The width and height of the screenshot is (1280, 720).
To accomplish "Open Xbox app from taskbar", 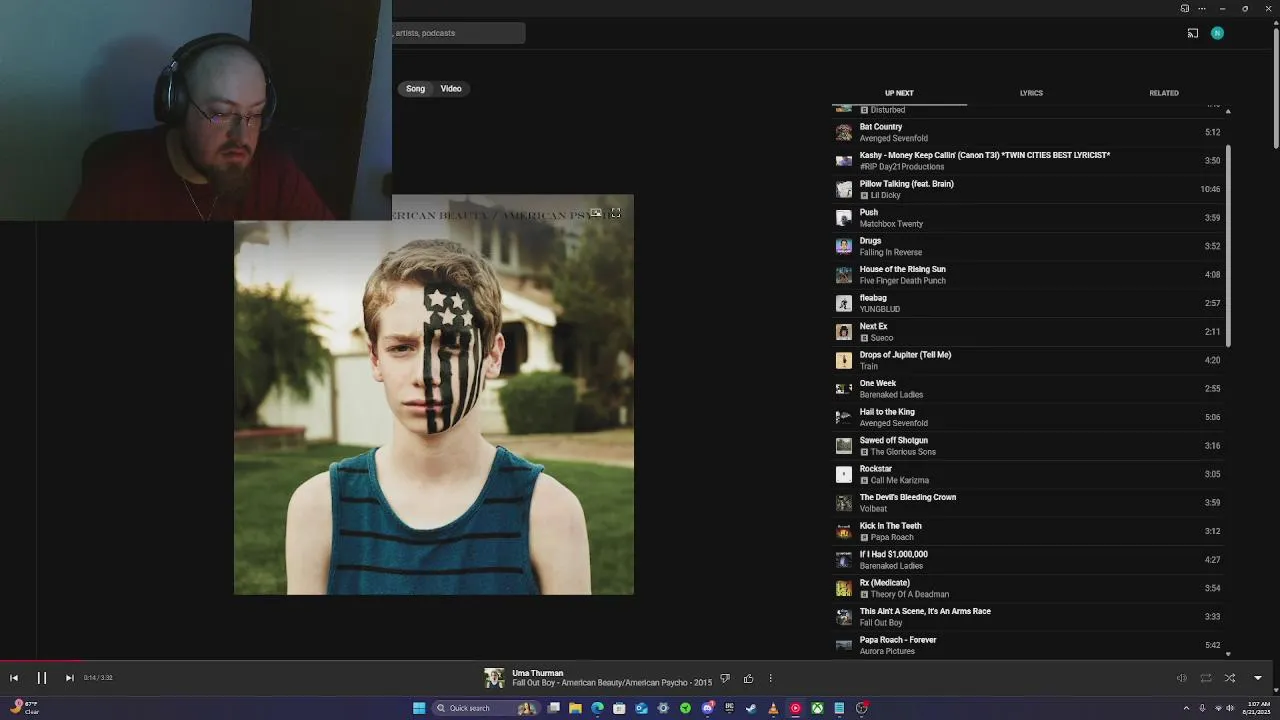I will tap(817, 708).
